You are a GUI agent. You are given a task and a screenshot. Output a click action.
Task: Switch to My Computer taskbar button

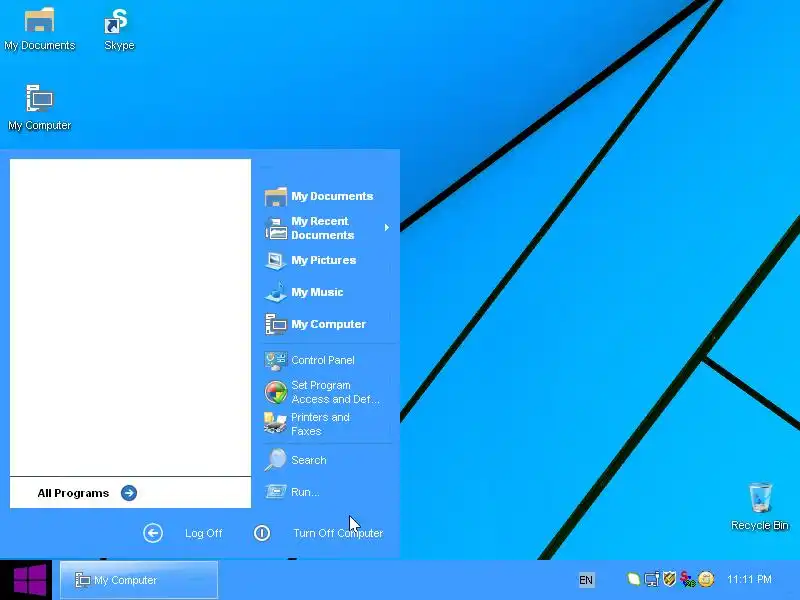coord(139,580)
